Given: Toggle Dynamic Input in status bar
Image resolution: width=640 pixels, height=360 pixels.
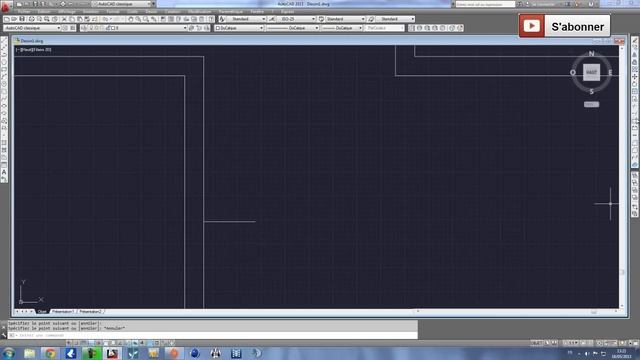Looking at the screenshot, I should [135, 343].
